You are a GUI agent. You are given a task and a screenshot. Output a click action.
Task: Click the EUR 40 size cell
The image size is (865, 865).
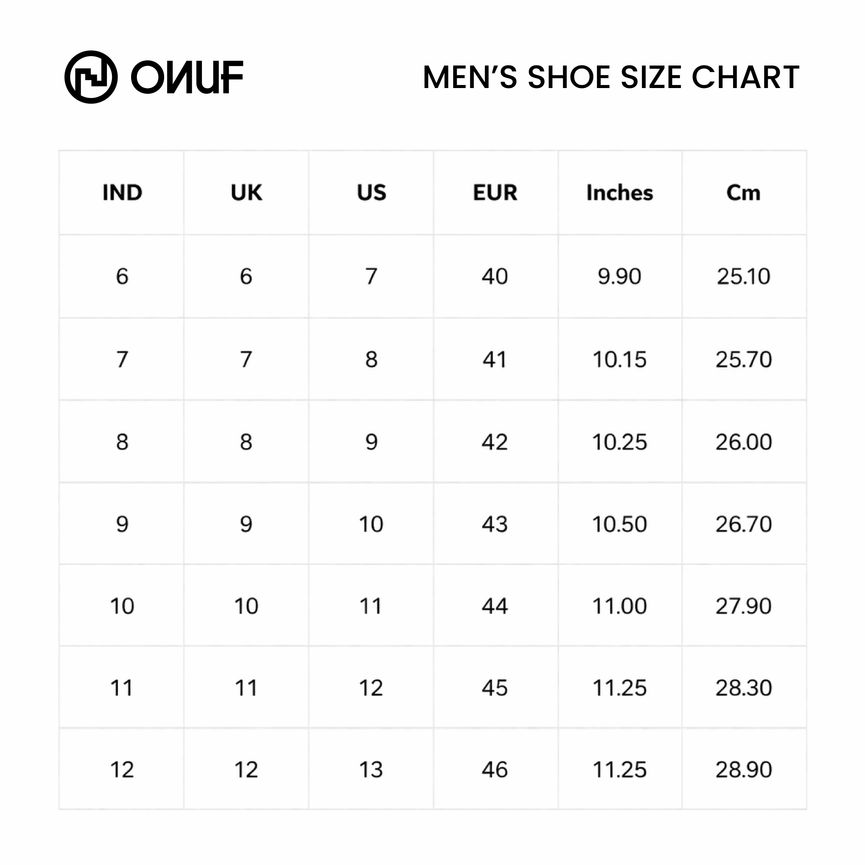pyautogui.click(x=495, y=276)
